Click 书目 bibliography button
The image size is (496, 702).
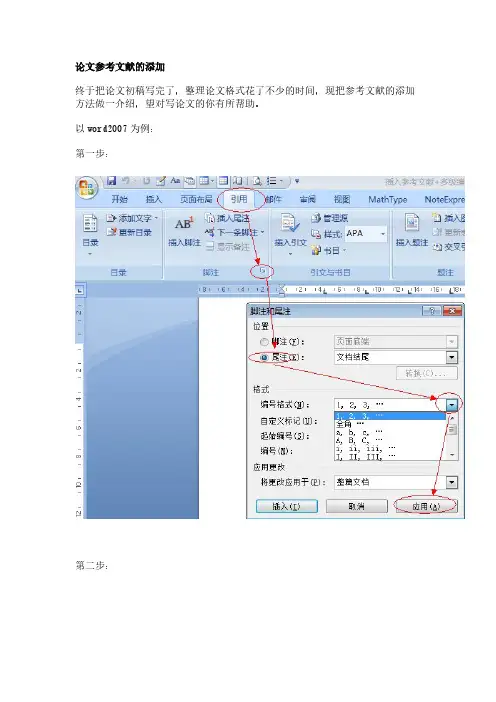[329, 250]
